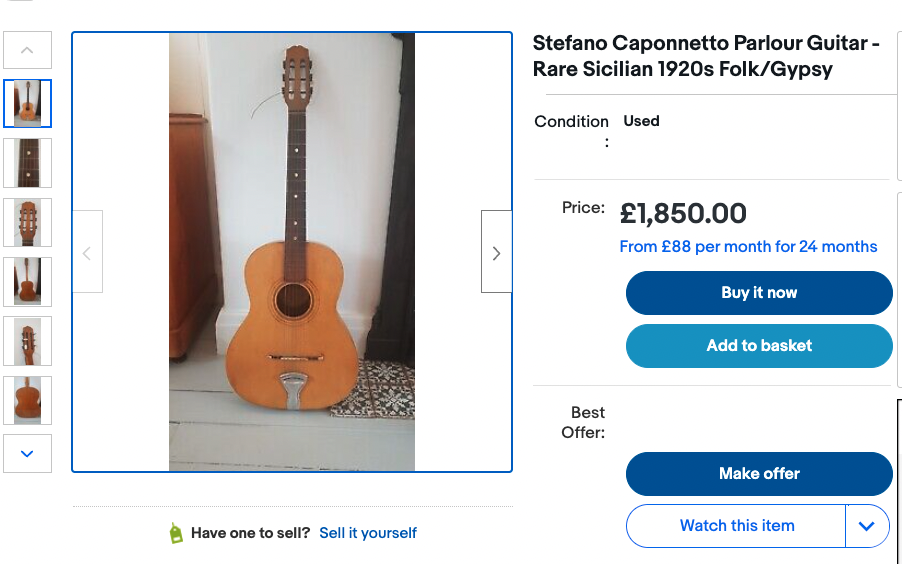Go to next image with right arrow

coord(496,252)
